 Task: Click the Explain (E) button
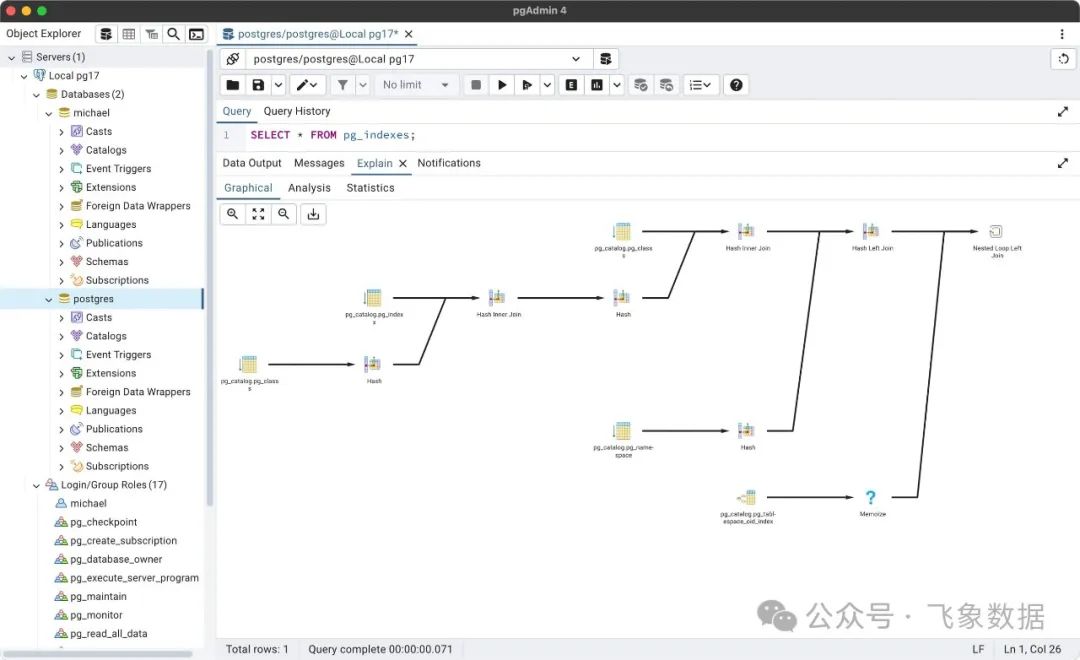coord(572,85)
